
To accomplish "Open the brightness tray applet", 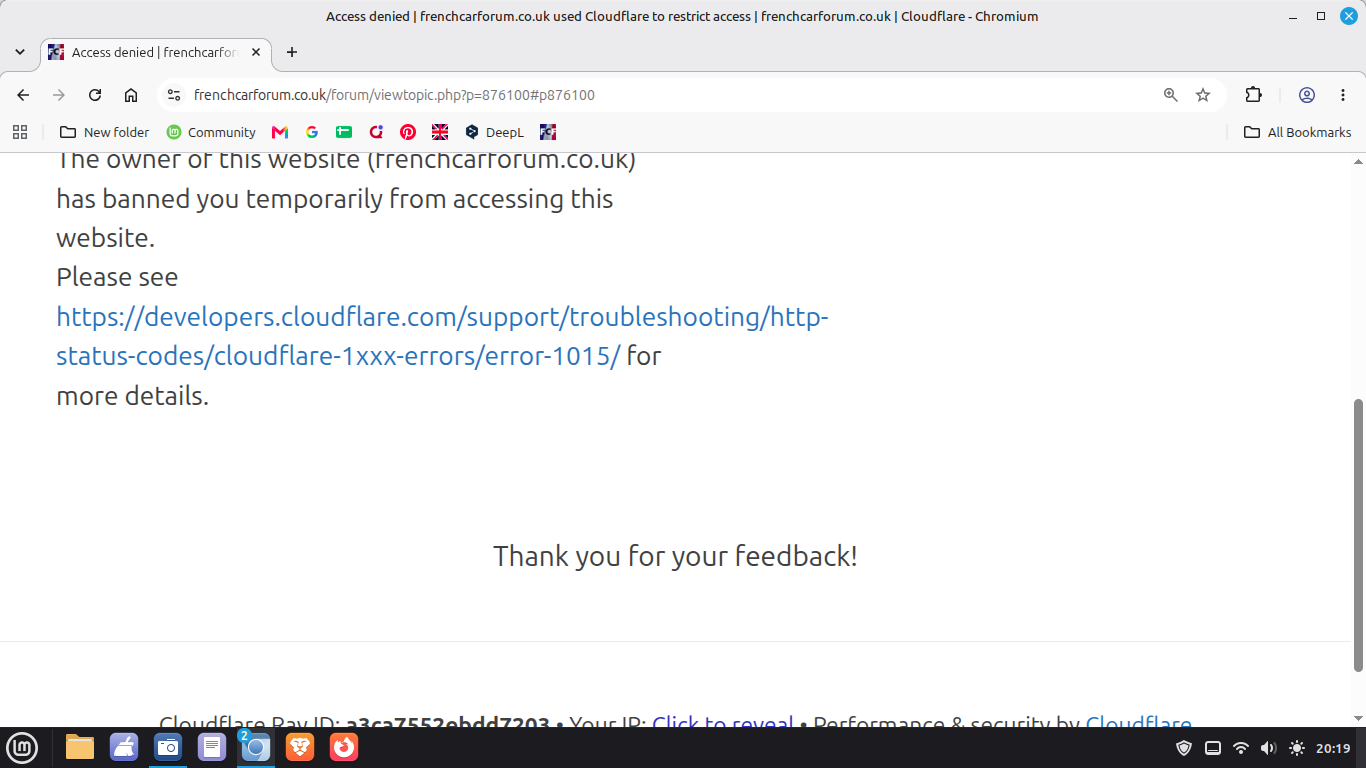I will pos(1297,748).
